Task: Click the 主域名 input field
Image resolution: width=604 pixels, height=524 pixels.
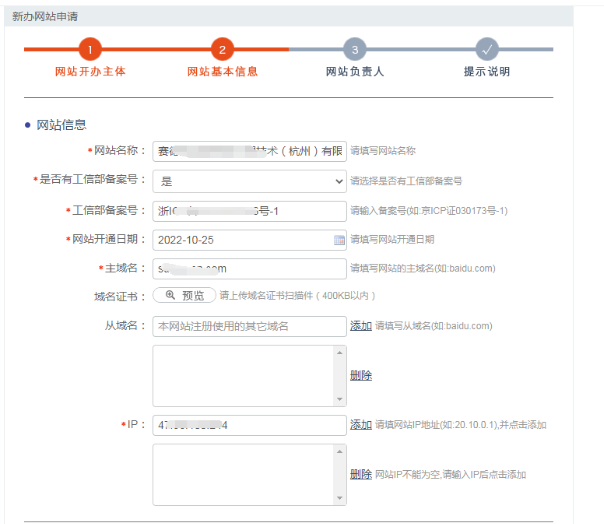Action: [x=249, y=268]
